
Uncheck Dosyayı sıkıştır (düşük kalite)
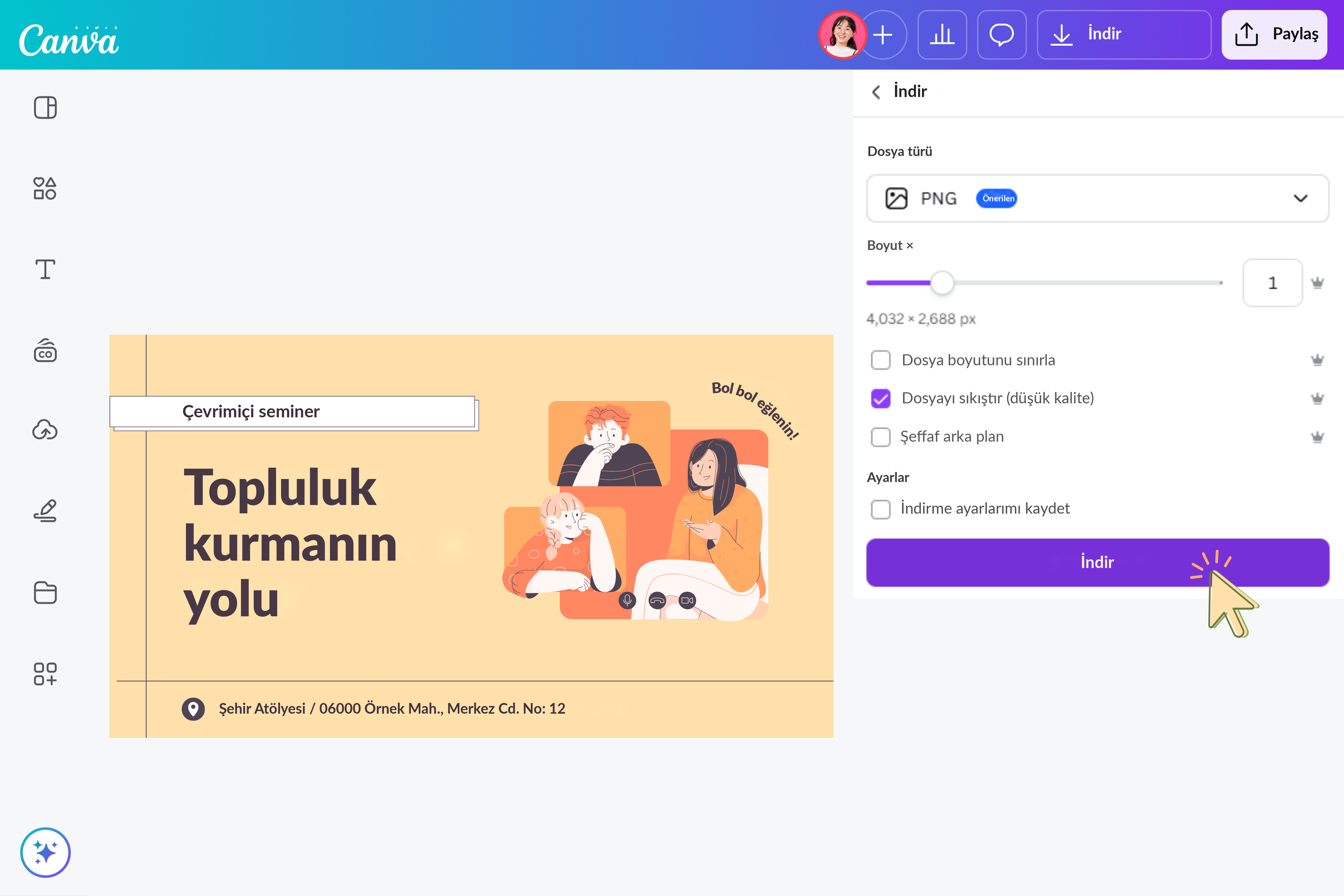881,398
